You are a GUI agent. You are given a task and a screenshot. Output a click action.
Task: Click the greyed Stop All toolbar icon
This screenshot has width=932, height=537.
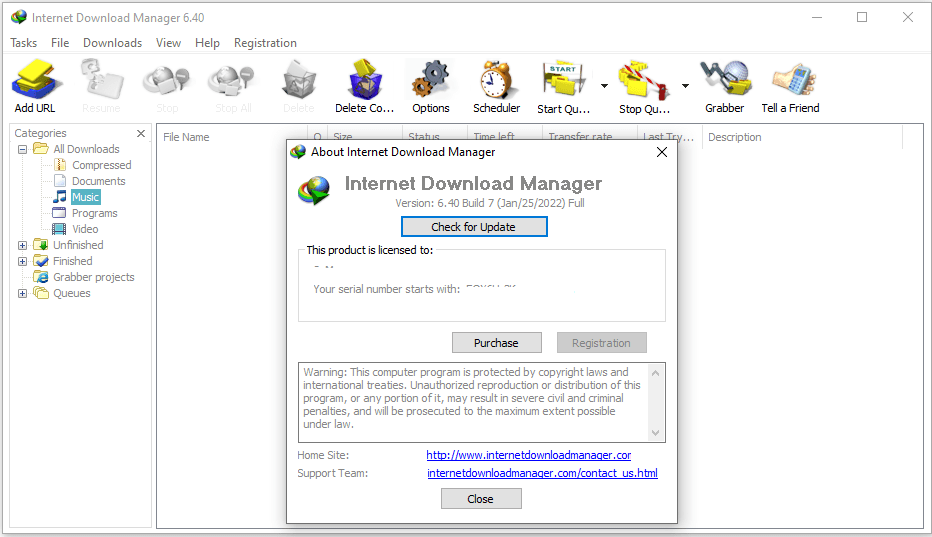[x=232, y=79]
